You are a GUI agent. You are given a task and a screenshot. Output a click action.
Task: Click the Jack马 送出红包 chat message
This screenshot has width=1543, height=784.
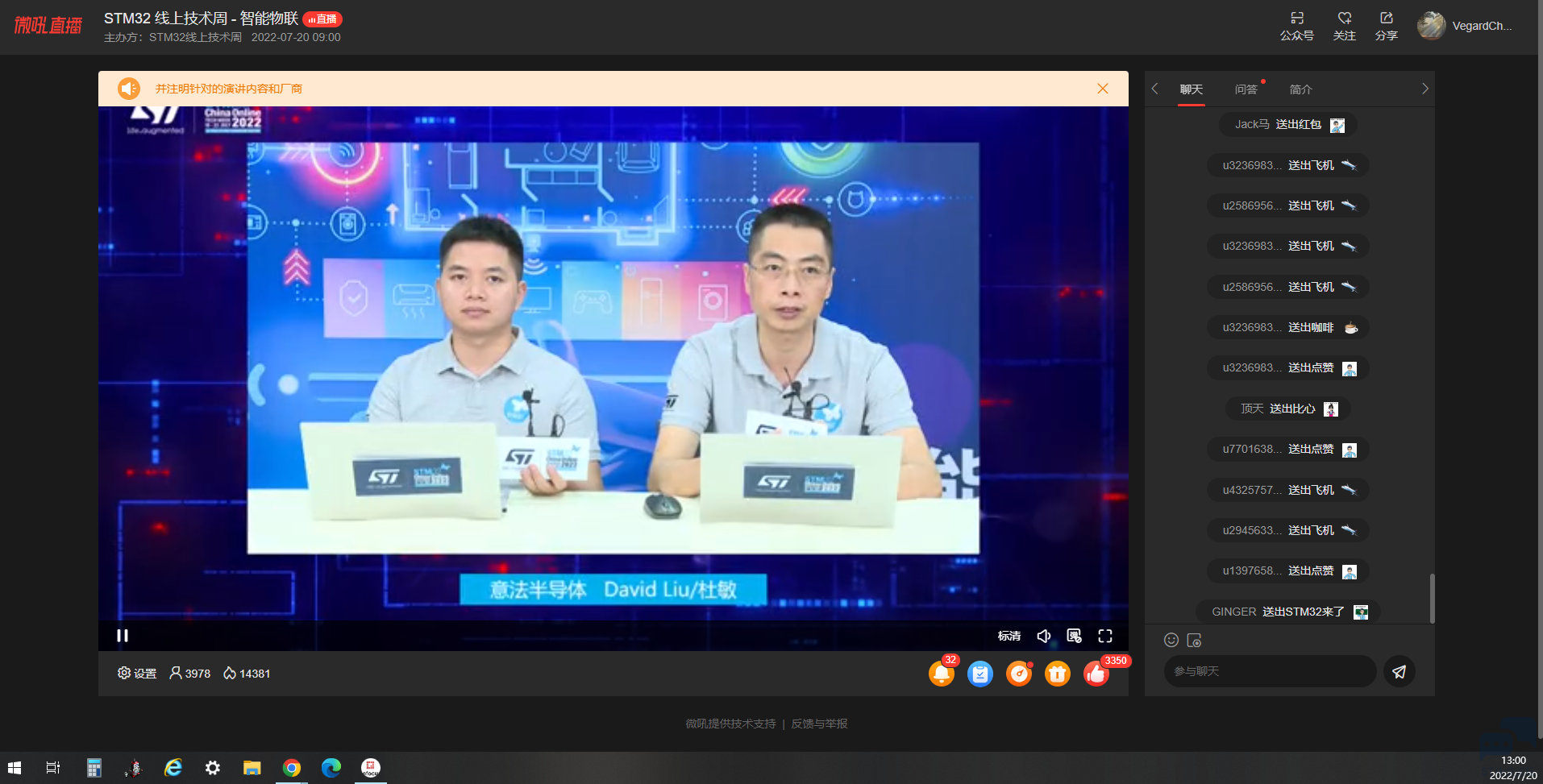click(x=1288, y=125)
